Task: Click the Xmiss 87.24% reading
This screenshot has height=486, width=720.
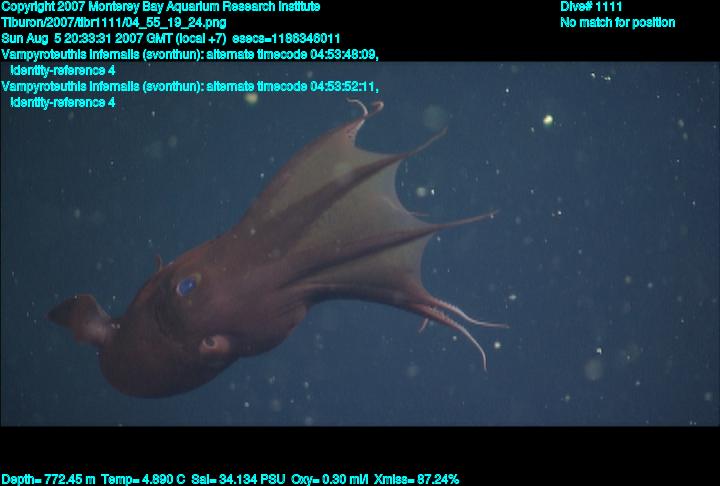Action: click(x=418, y=479)
